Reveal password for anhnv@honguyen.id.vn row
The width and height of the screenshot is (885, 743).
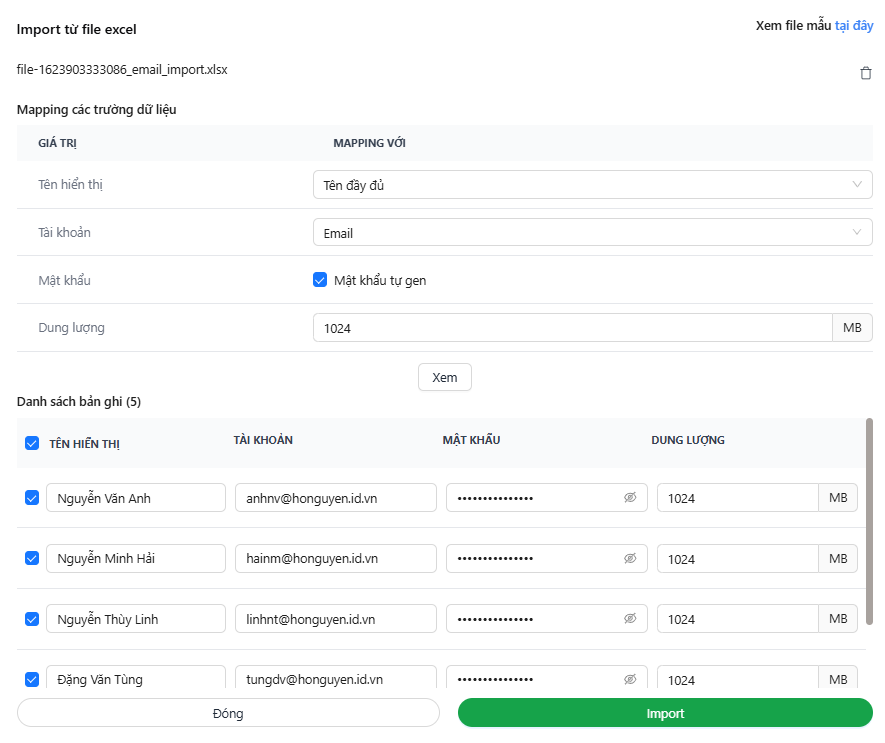click(630, 497)
